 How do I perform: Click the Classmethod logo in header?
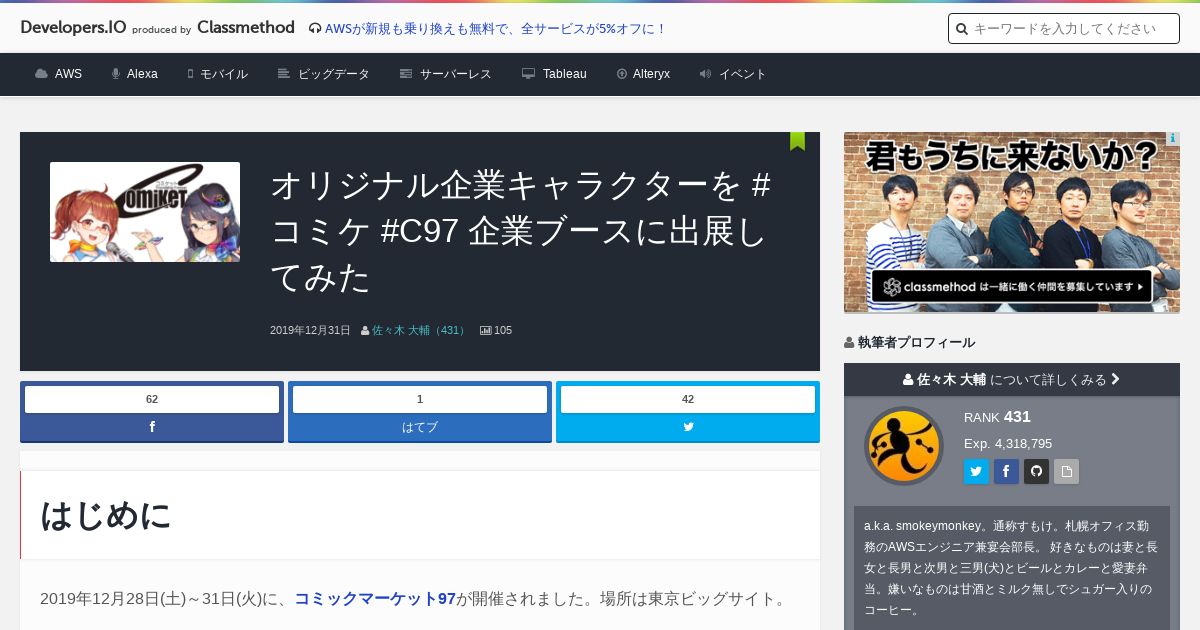(x=246, y=28)
